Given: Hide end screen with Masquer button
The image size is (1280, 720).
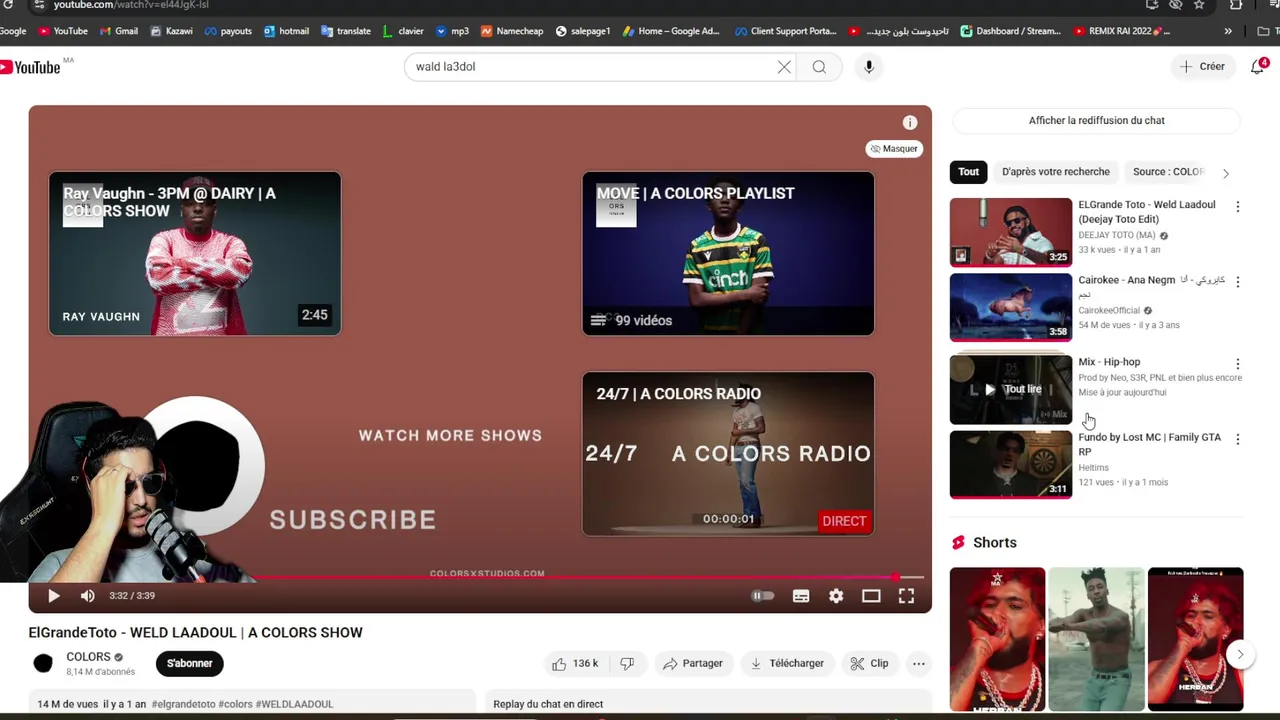Looking at the screenshot, I should (x=894, y=149).
